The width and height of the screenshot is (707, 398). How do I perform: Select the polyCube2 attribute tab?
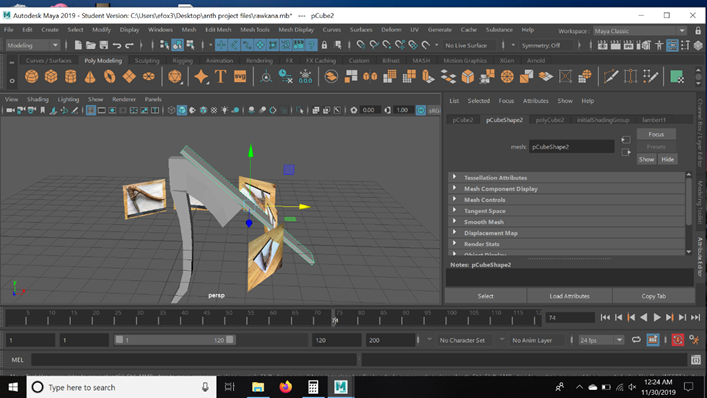tap(550, 120)
